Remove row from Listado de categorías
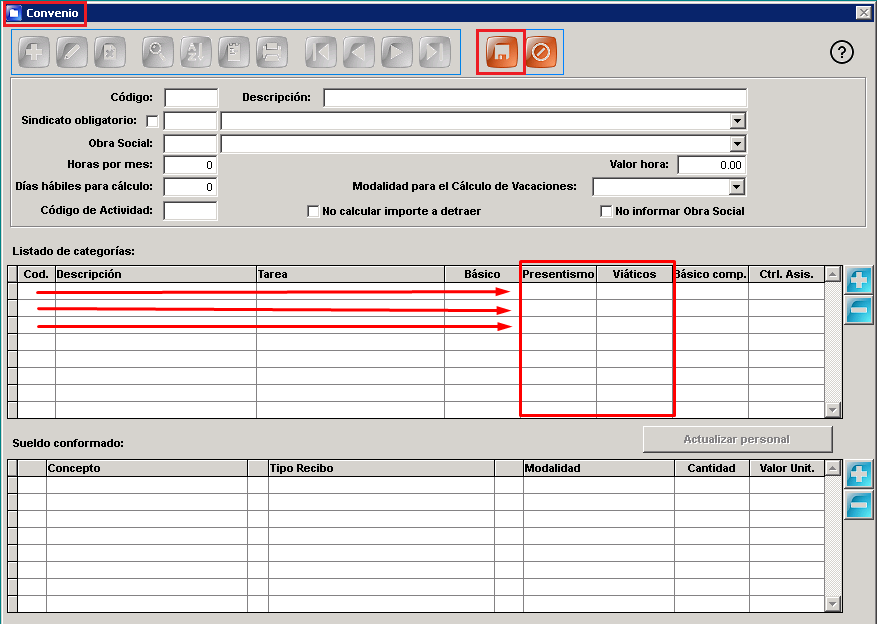 click(859, 310)
